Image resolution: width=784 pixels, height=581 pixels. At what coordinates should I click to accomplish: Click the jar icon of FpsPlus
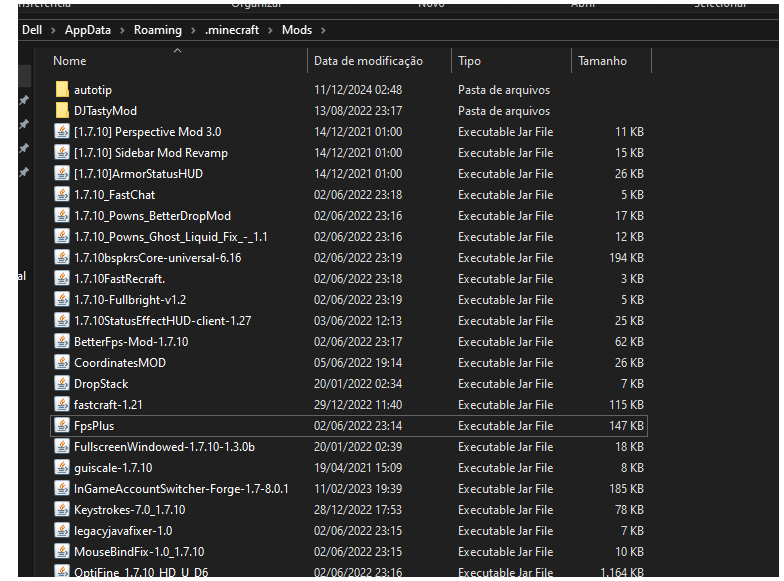[x=62, y=426]
